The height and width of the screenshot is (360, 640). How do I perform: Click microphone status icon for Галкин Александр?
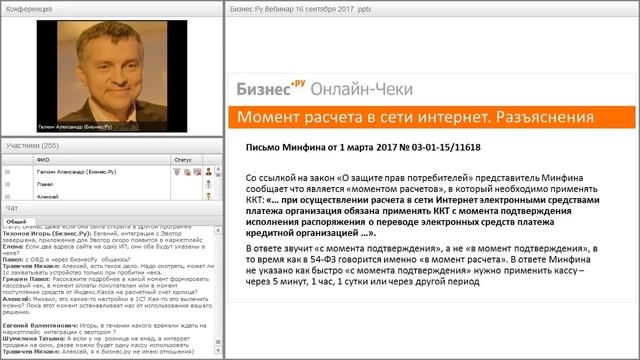point(177,172)
